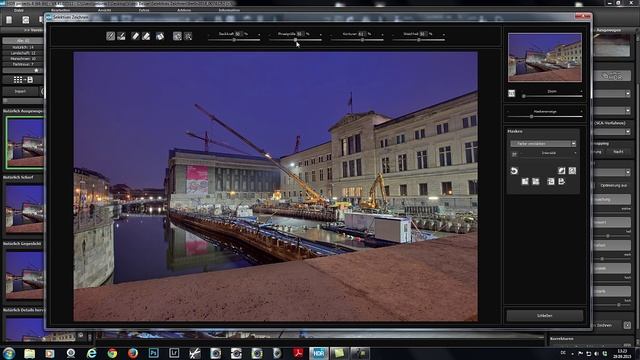Image resolution: width=640 pixels, height=360 pixels.
Task: Open Lightroom from the taskbar
Action: point(174,353)
